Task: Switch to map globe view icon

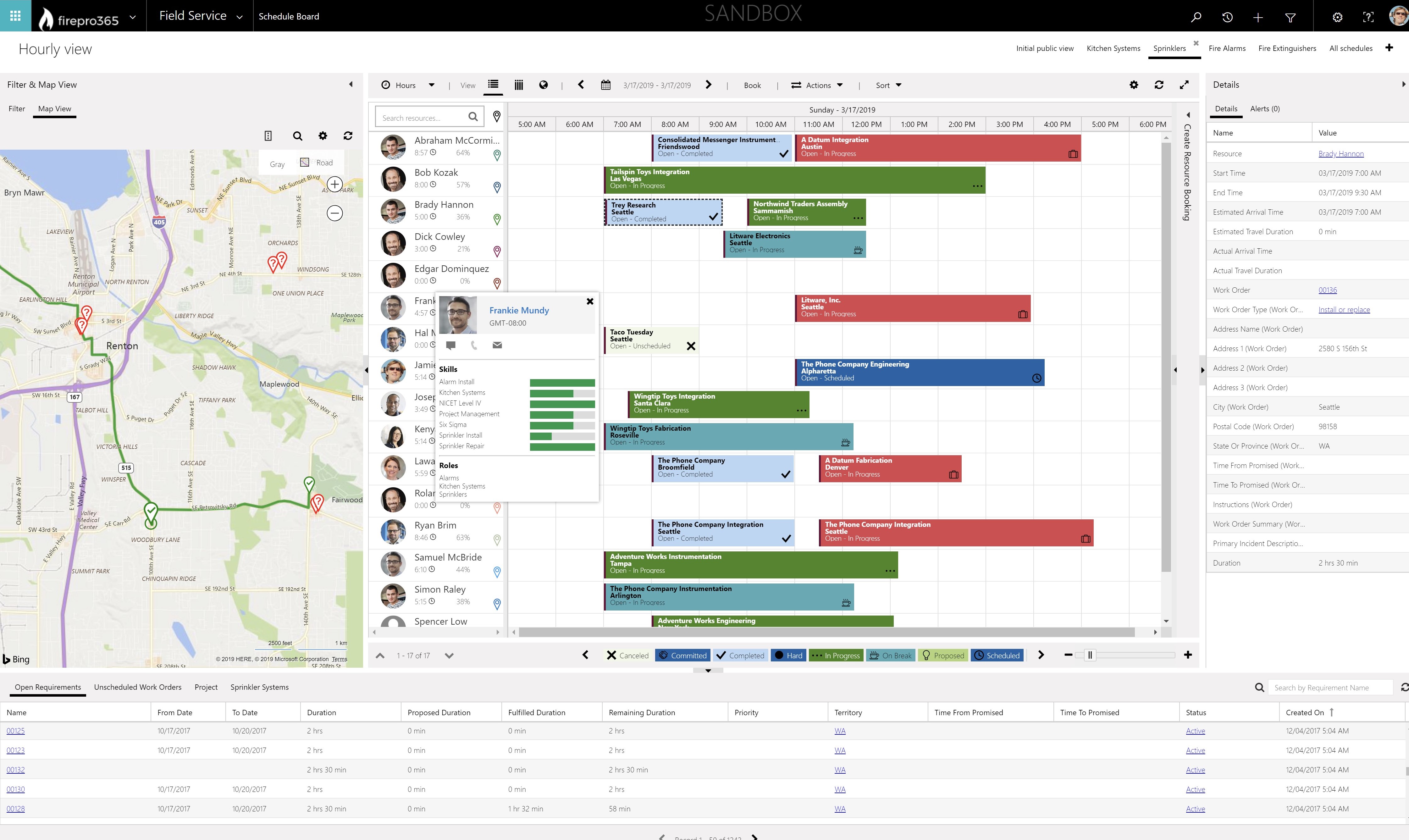Action: point(543,85)
